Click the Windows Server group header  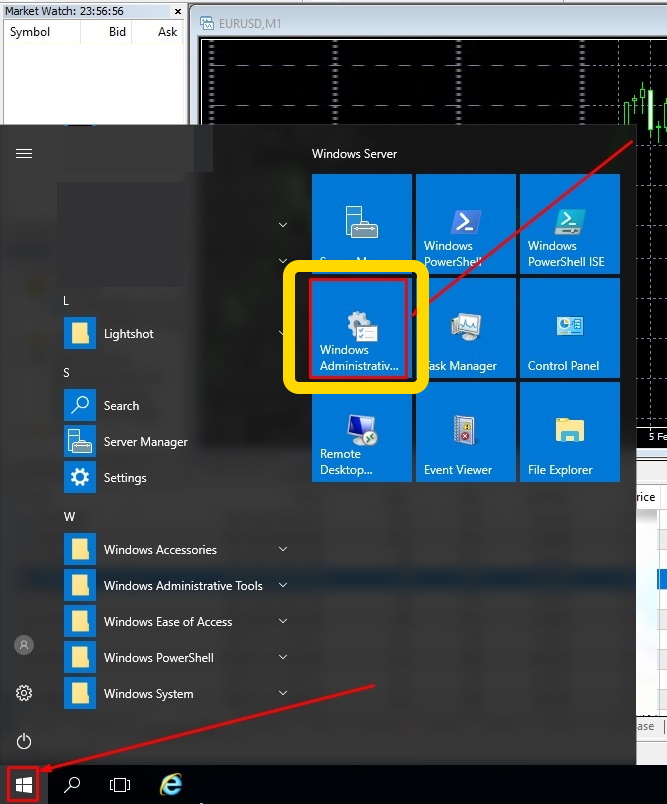pyautogui.click(x=354, y=154)
